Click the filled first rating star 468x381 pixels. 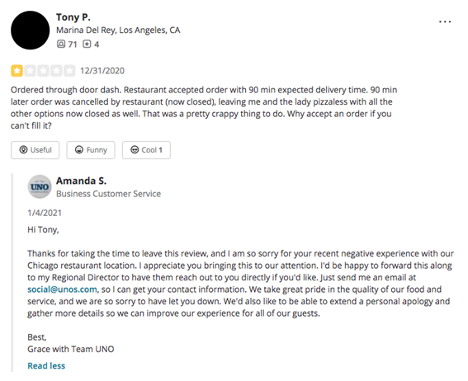(17, 71)
